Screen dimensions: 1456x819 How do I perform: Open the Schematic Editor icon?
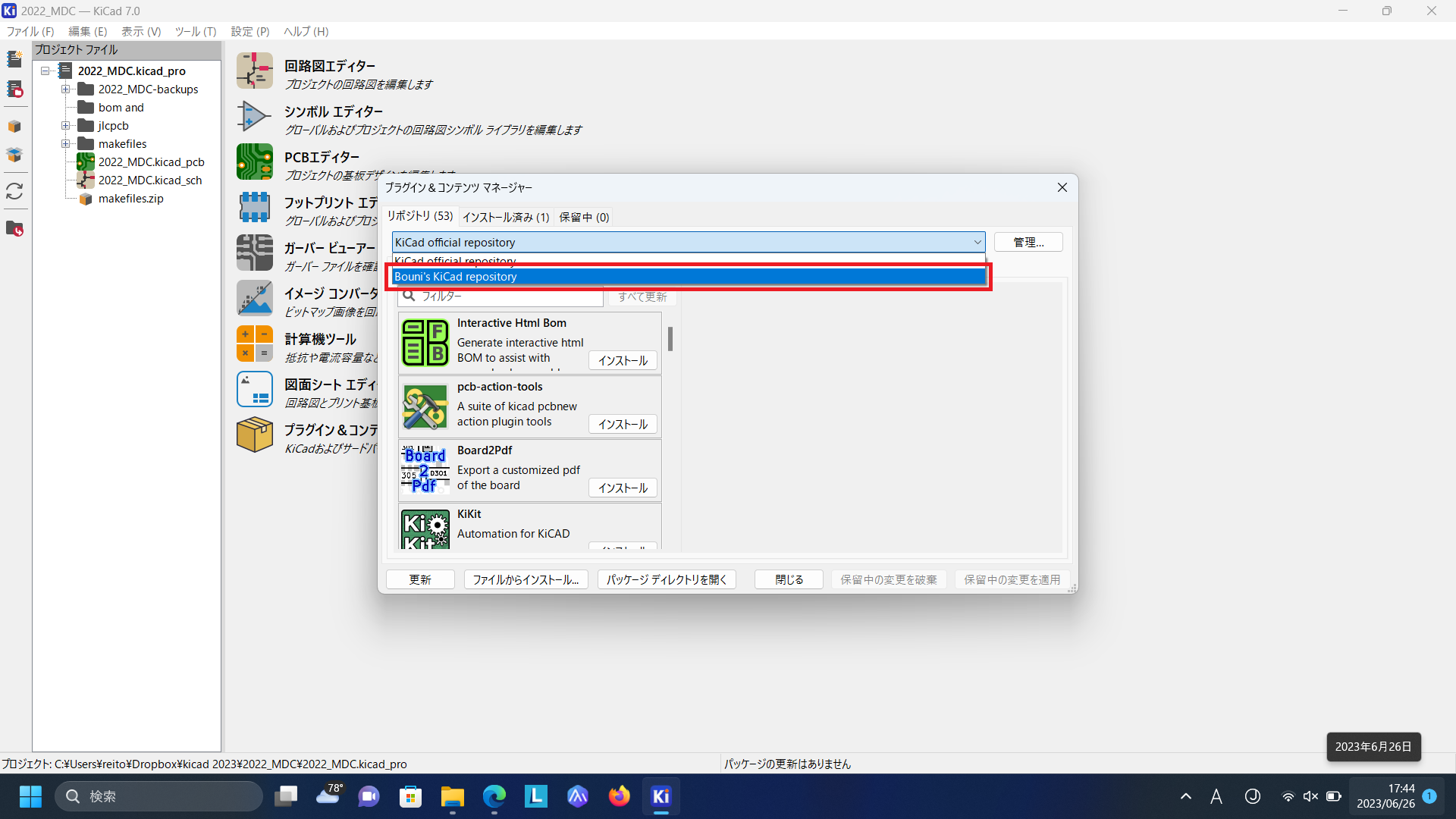(x=254, y=71)
